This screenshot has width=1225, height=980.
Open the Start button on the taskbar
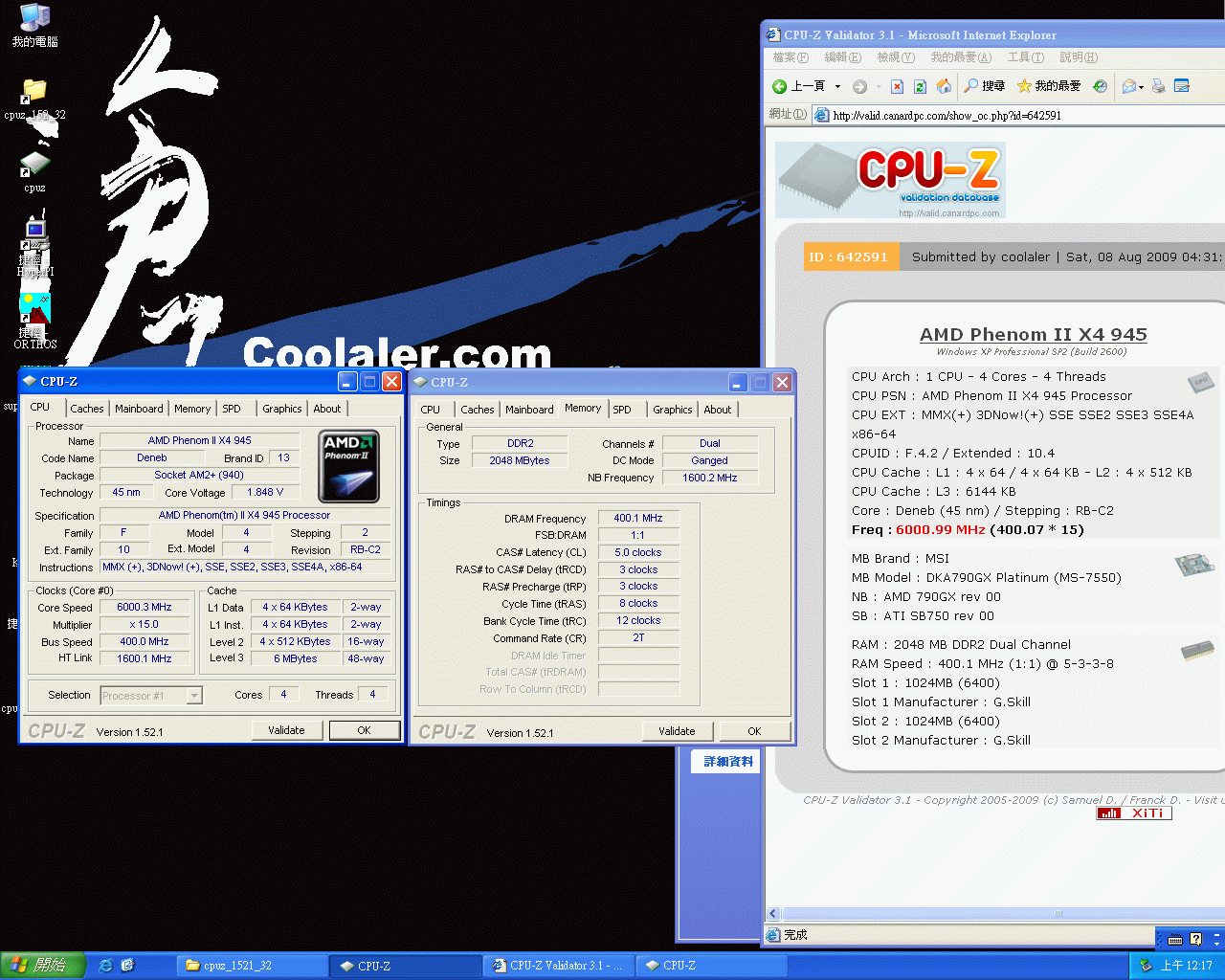click(42, 966)
